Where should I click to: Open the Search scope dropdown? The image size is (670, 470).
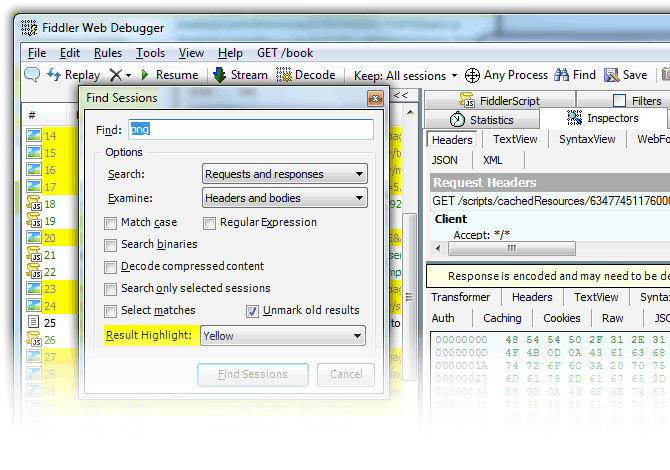(284, 174)
